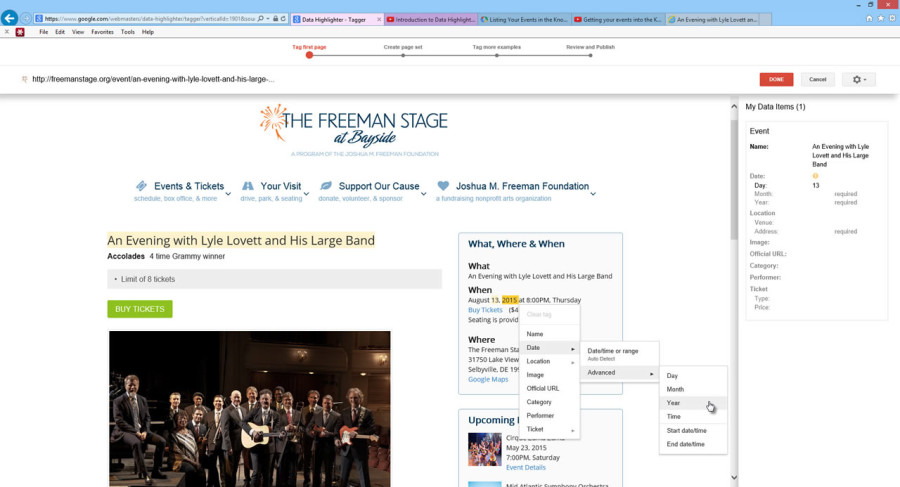Image resolution: width=900 pixels, height=487 pixels.
Task: Open the Edit menu
Action: coord(60,32)
